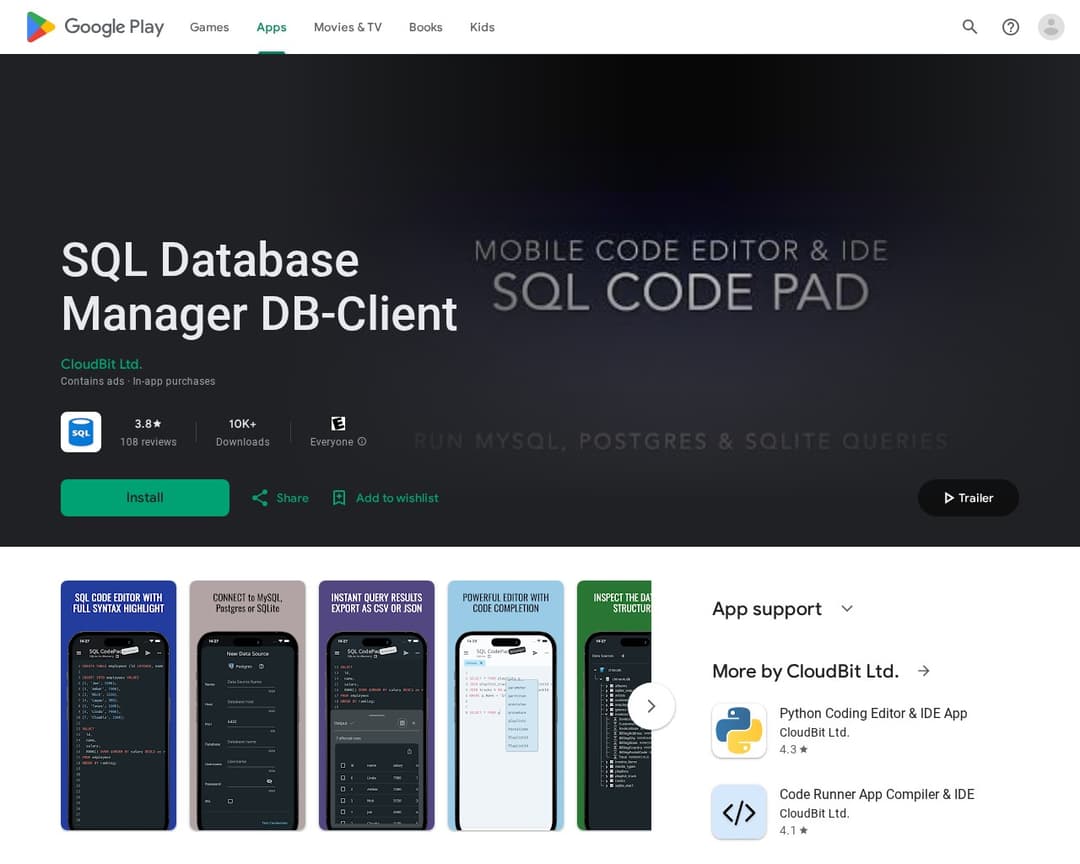
Task: Add the app to wishlist
Action: [x=386, y=497]
